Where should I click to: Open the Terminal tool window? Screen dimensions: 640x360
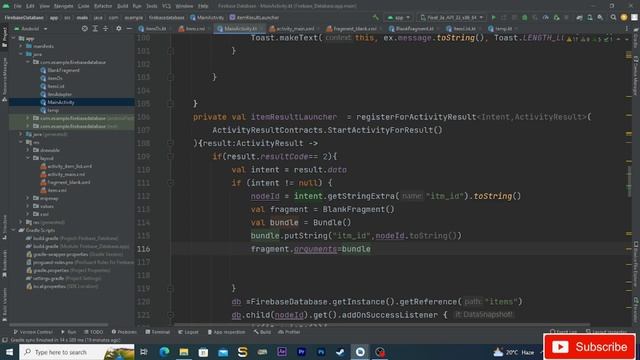tap(158, 332)
